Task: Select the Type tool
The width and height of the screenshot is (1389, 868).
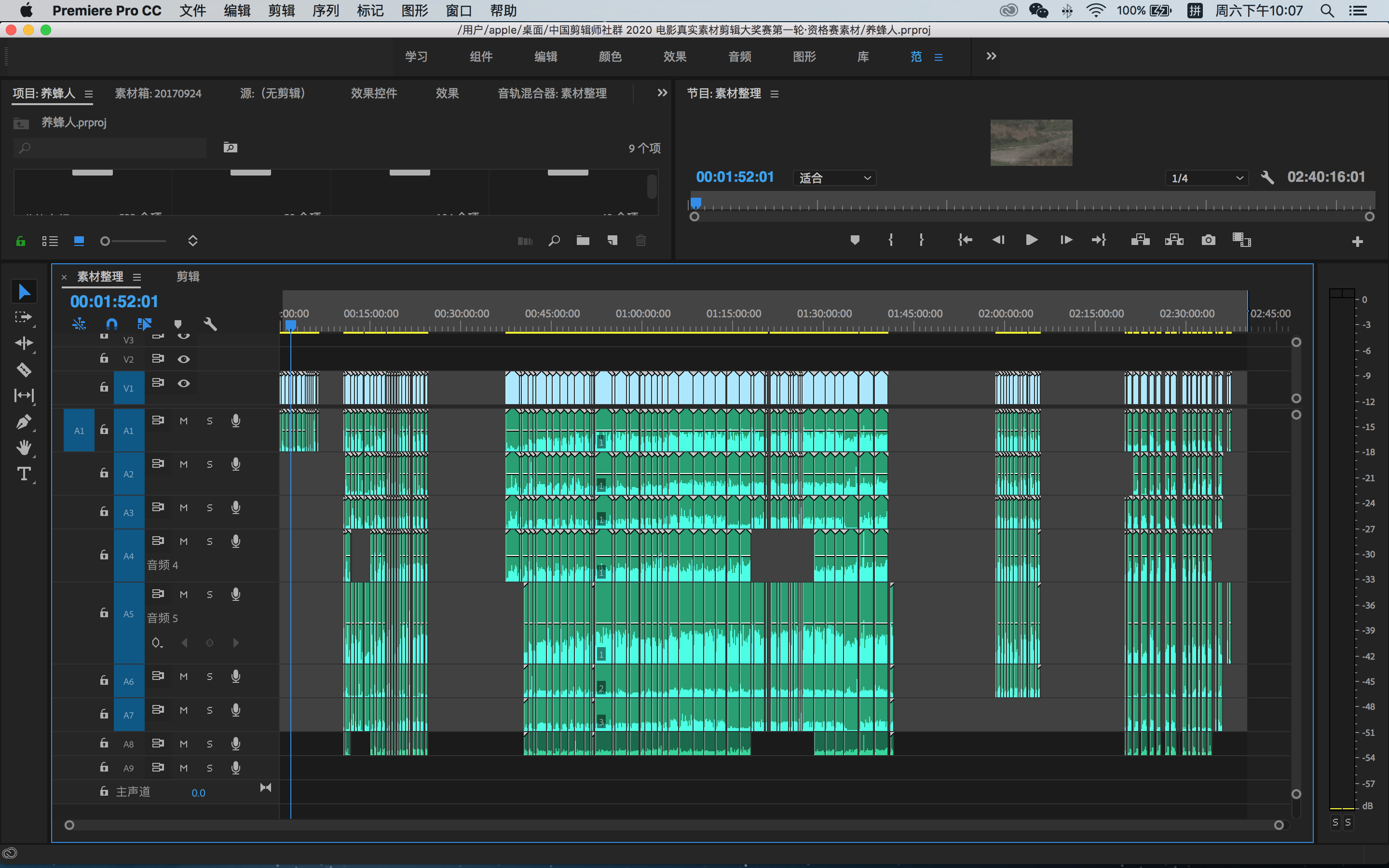Action: click(x=24, y=474)
